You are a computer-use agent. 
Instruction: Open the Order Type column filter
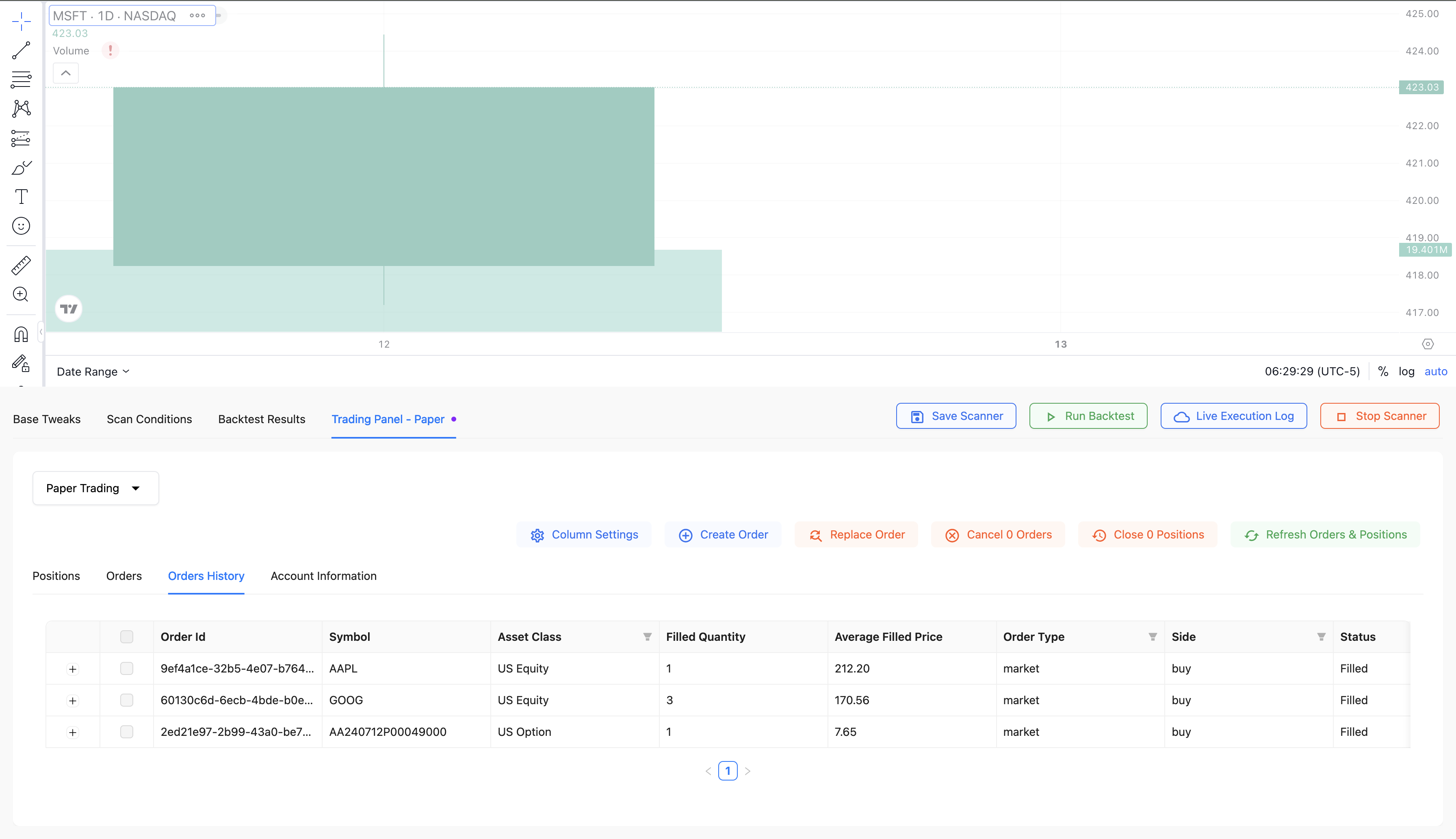click(x=1153, y=637)
